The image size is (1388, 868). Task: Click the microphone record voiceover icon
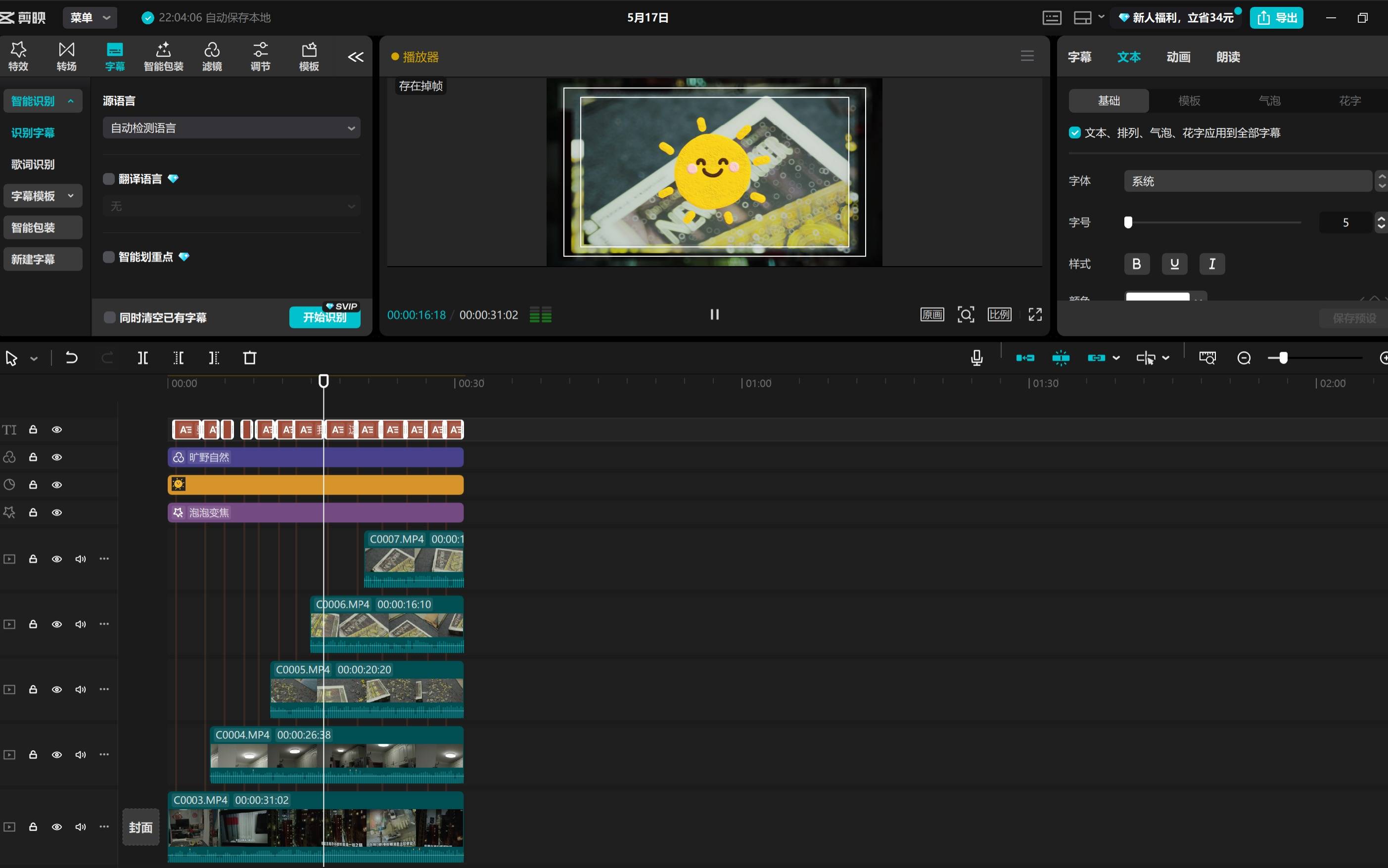pos(976,358)
